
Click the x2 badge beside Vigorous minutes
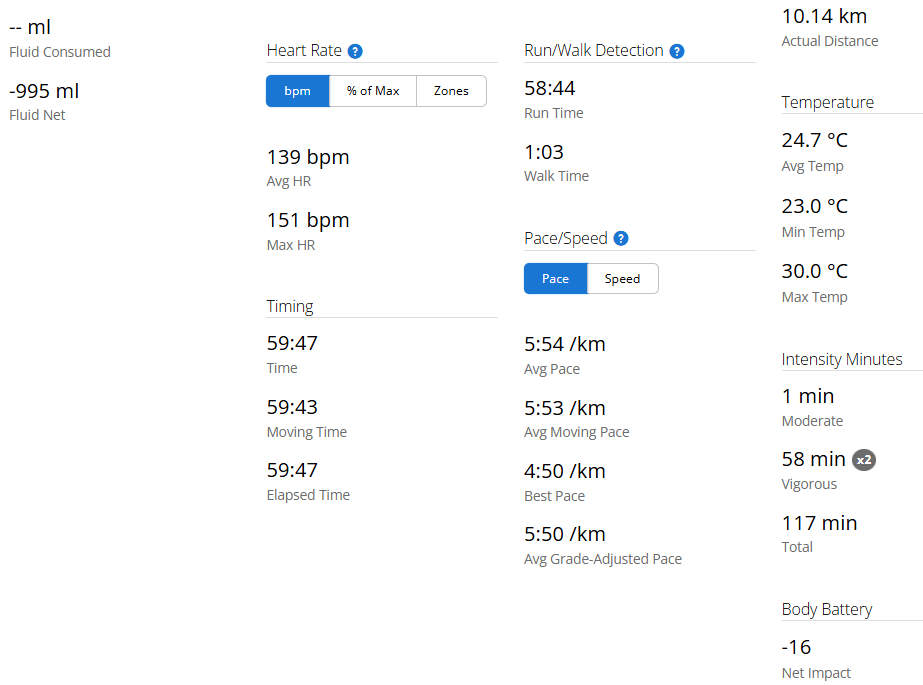click(864, 460)
